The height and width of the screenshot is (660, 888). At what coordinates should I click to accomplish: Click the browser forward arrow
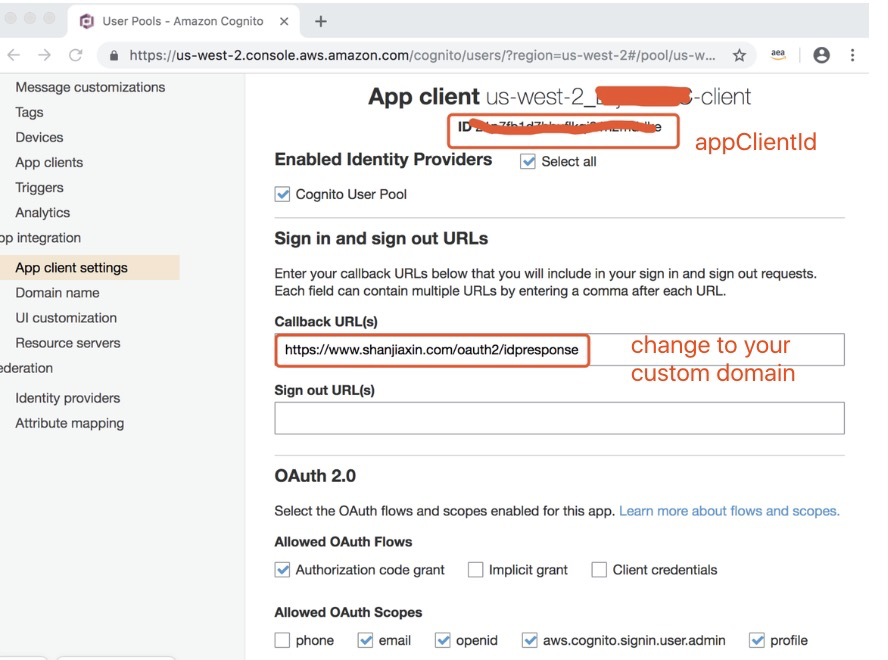click(x=44, y=55)
